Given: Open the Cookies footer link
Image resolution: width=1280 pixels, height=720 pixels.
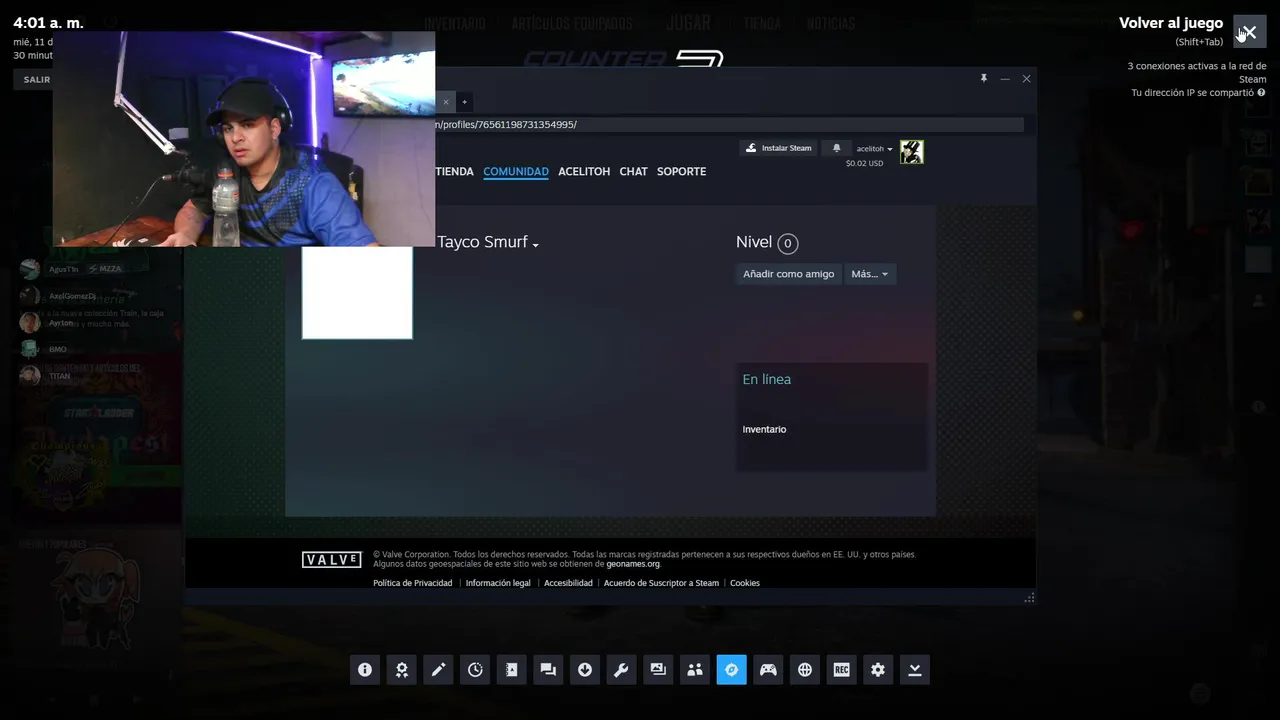Looking at the screenshot, I should (745, 583).
